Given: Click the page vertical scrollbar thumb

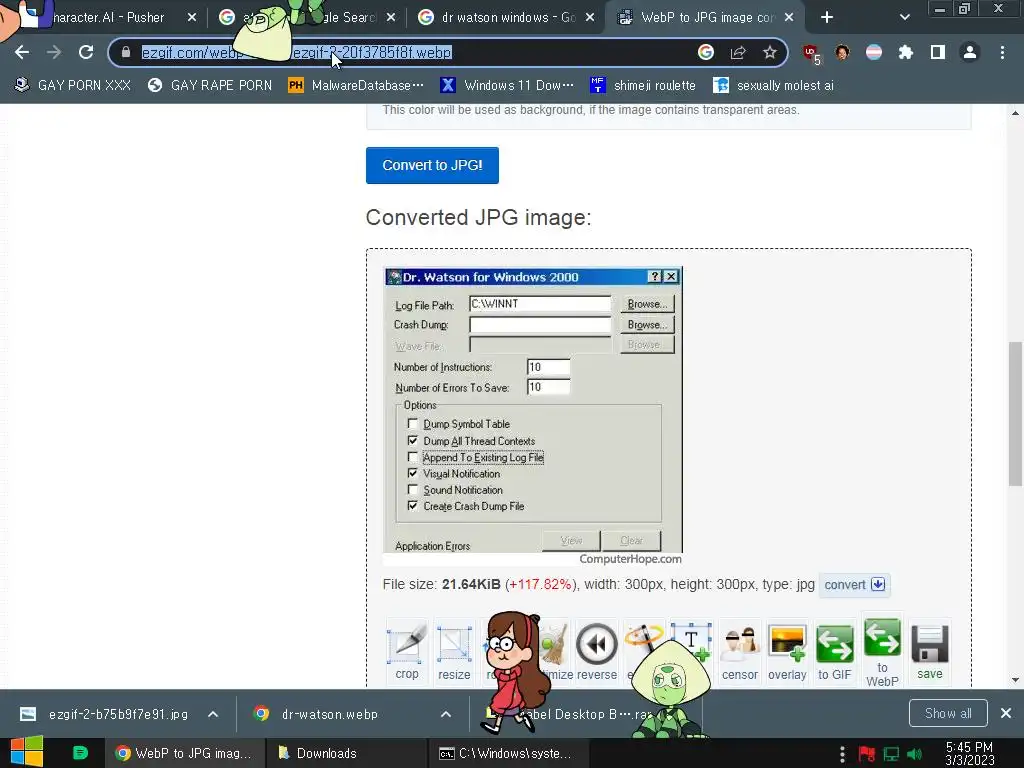Looking at the screenshot, I should [x=1015, y=414].
